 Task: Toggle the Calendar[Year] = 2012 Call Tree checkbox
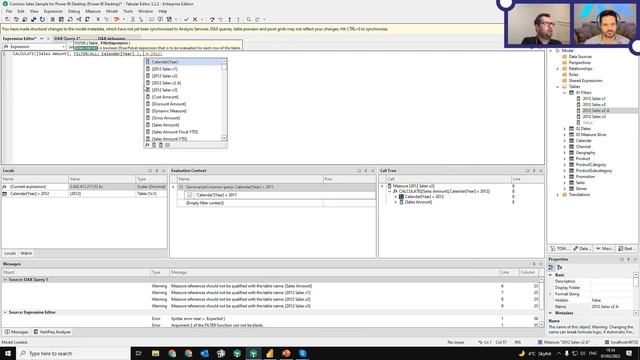401,197
